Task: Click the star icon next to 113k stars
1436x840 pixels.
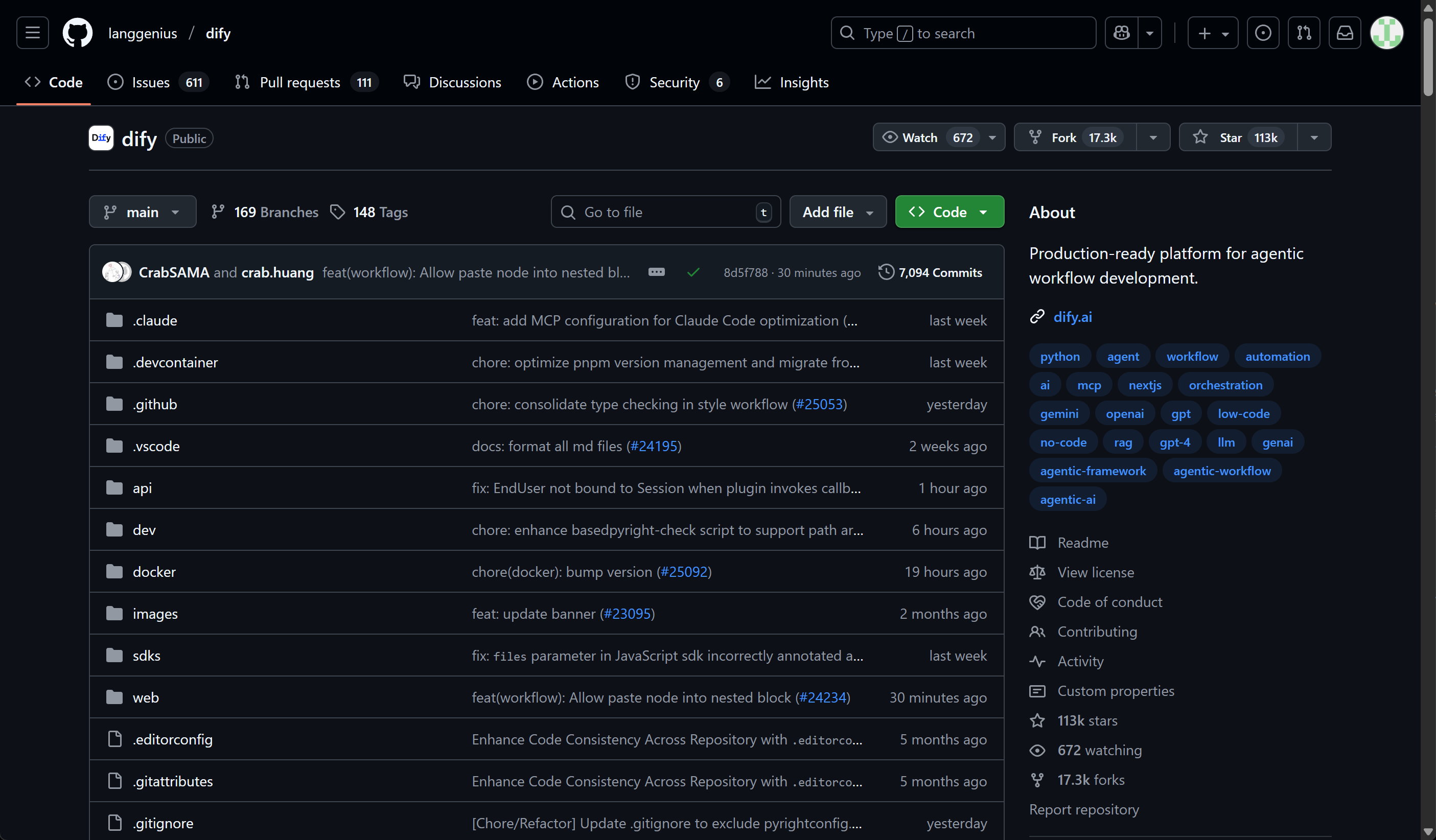Action: [1037, 720]
